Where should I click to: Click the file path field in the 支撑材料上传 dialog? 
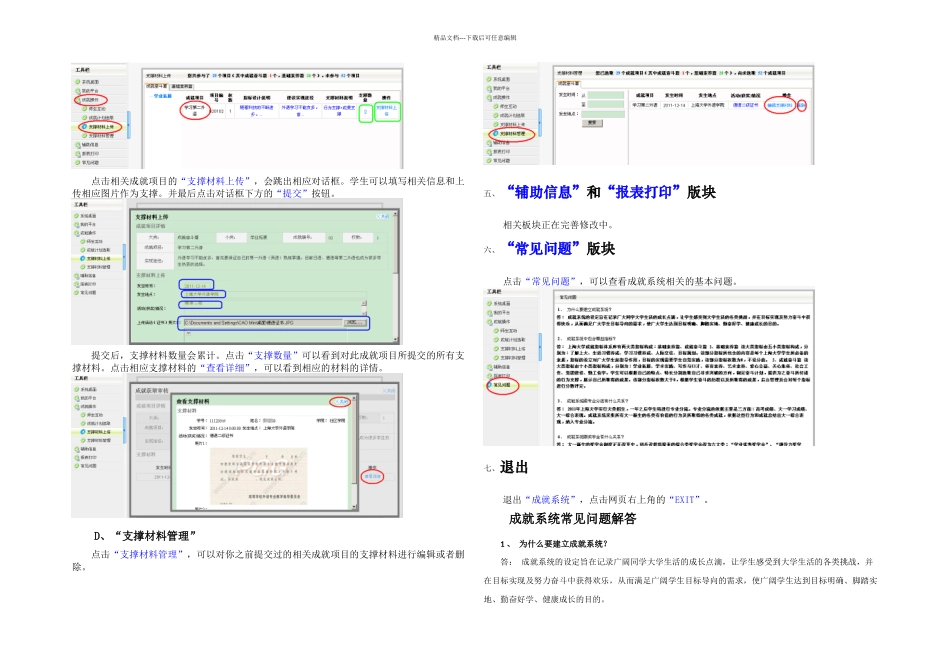pyautogui.click(x=263, y=322)
